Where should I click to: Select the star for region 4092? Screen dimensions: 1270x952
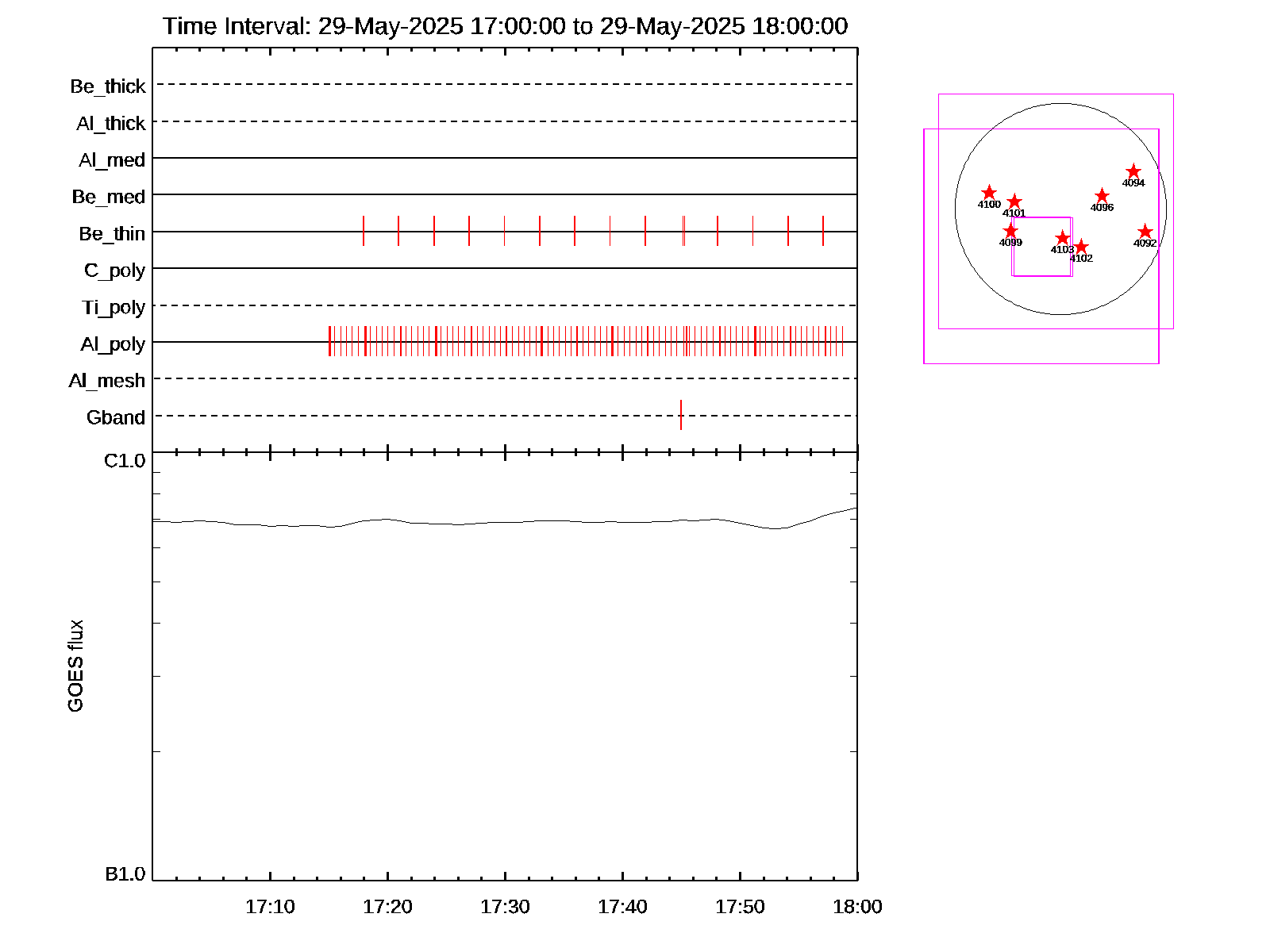coord(1144,232)
